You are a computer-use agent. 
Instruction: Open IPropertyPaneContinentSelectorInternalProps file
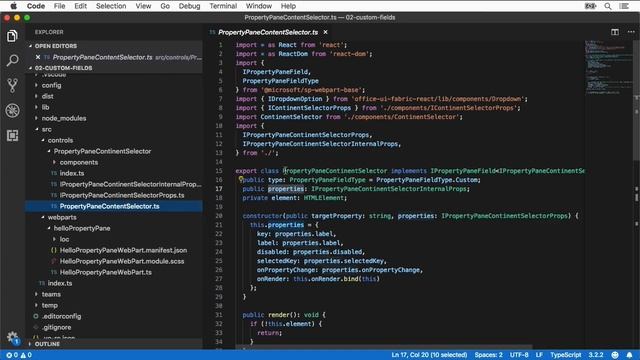pos(131,184)
